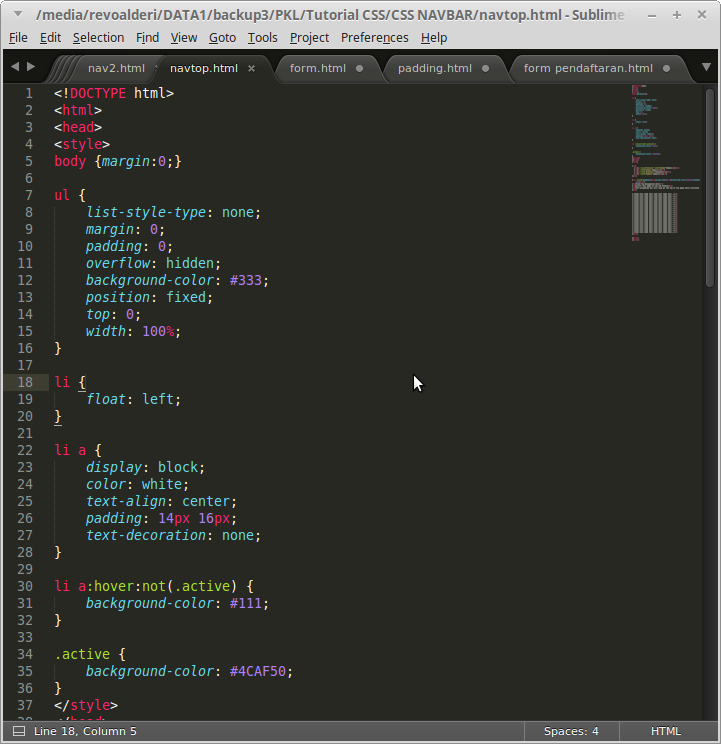Screen dimensions: 721x744
Task: Click the closing </style> tag
Action: tap(86, 705)
